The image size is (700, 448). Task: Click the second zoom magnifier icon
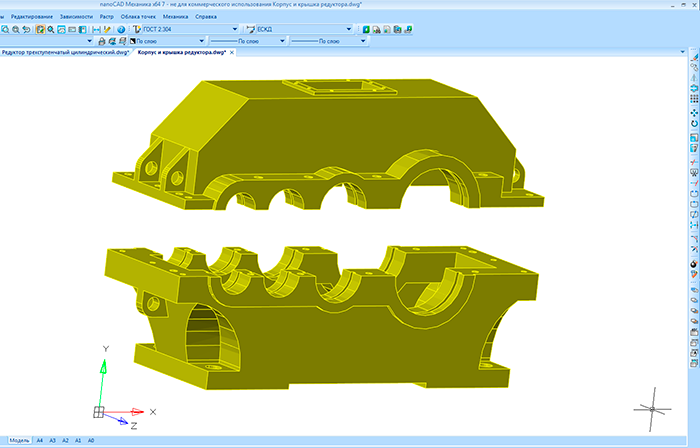coord(16,29)
